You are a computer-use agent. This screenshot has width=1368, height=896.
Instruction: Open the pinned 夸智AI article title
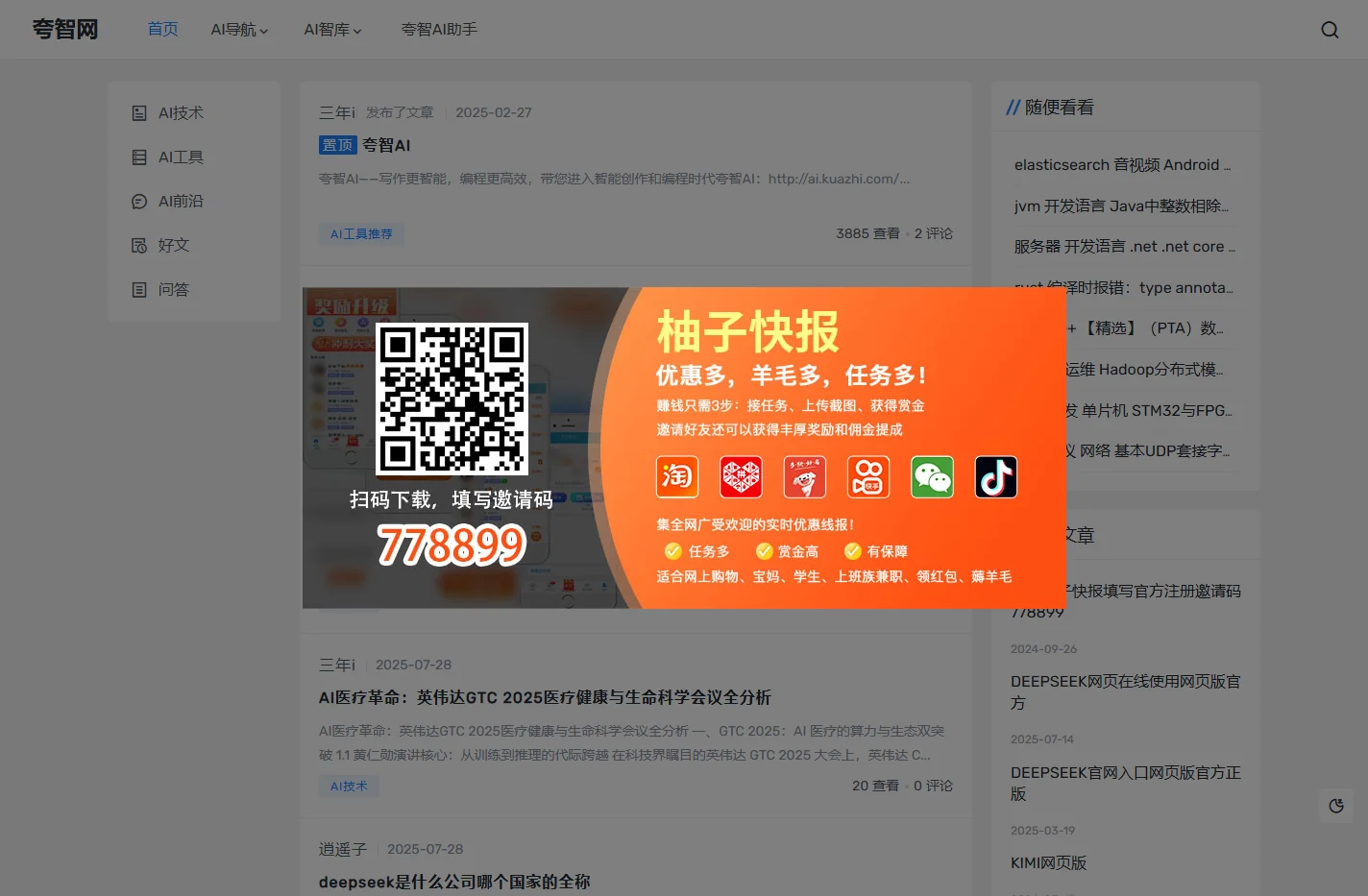click(x=386, y=145)
